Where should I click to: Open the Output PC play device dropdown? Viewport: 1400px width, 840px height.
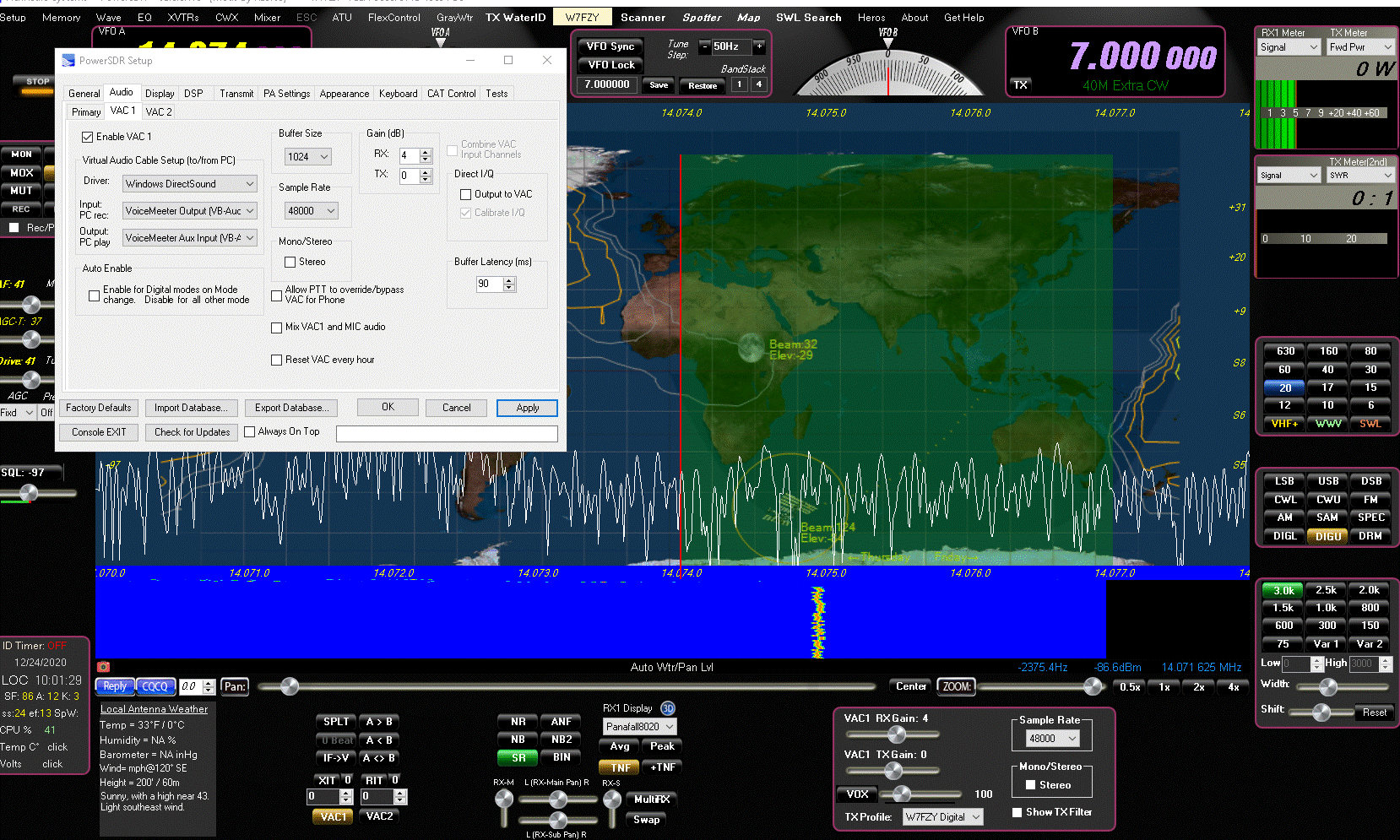[190, 238]
